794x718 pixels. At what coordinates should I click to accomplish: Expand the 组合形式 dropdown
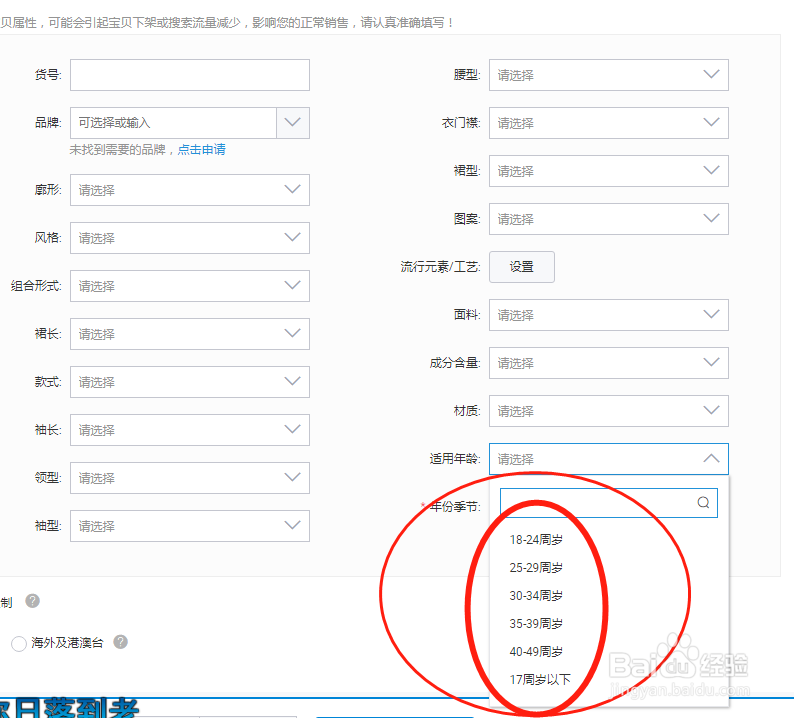point(189,286)
